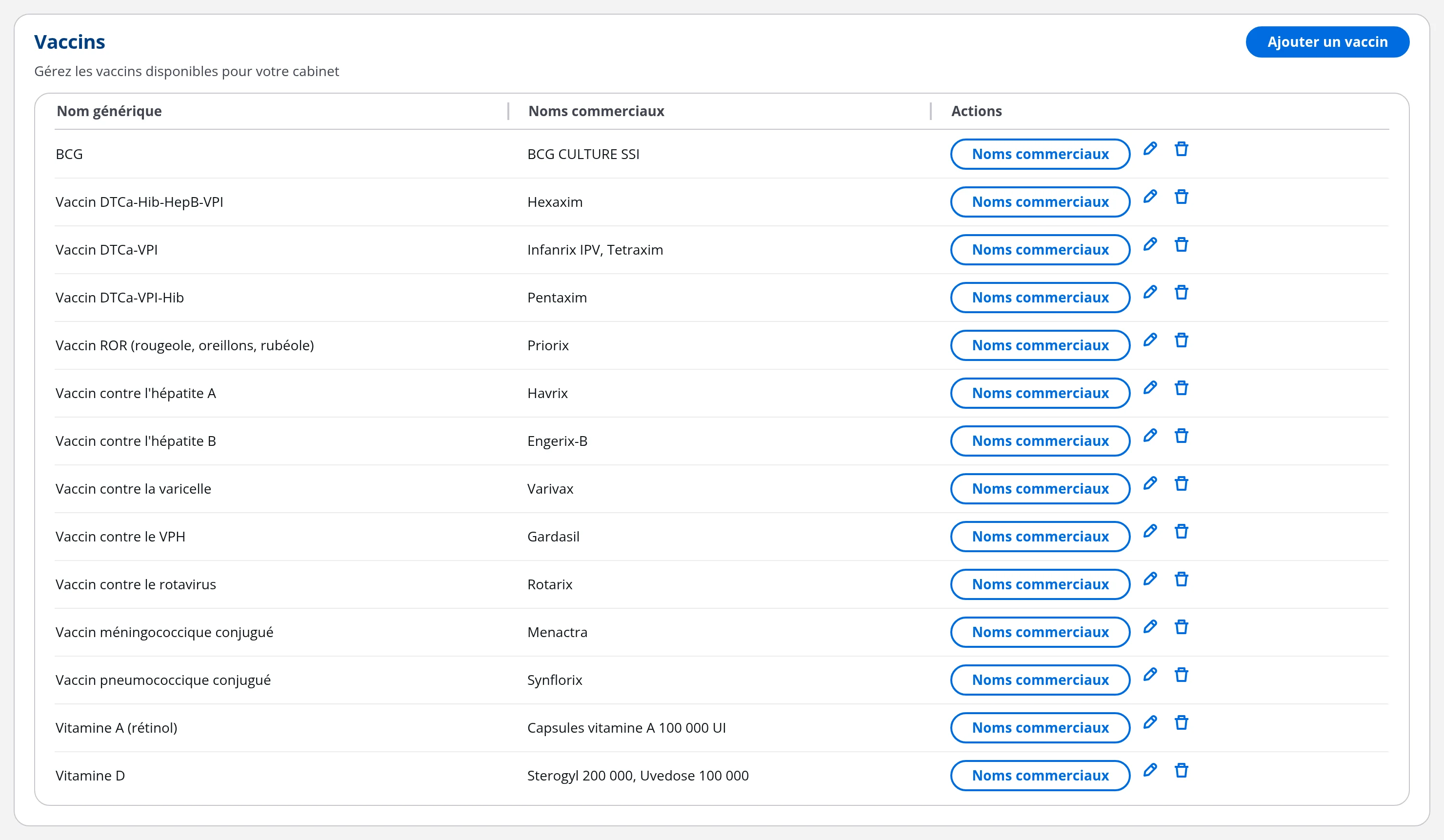The height and width of the screenshot is (840, 1444).
Task: Trash the Vaccin contre la varicelle entry
Action: (1181, 483)
